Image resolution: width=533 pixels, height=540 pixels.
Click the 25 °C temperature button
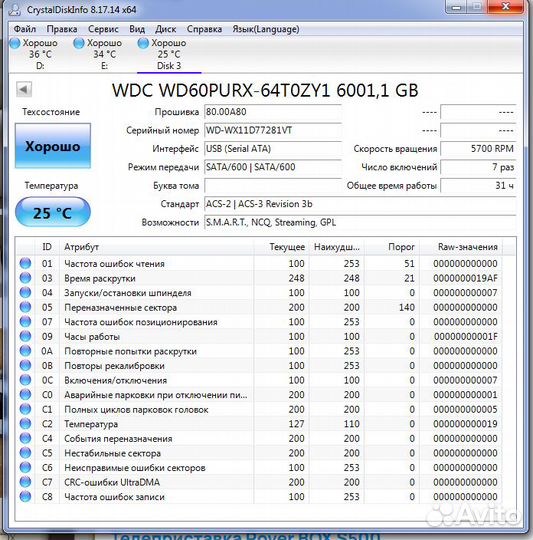pos(53,212)
